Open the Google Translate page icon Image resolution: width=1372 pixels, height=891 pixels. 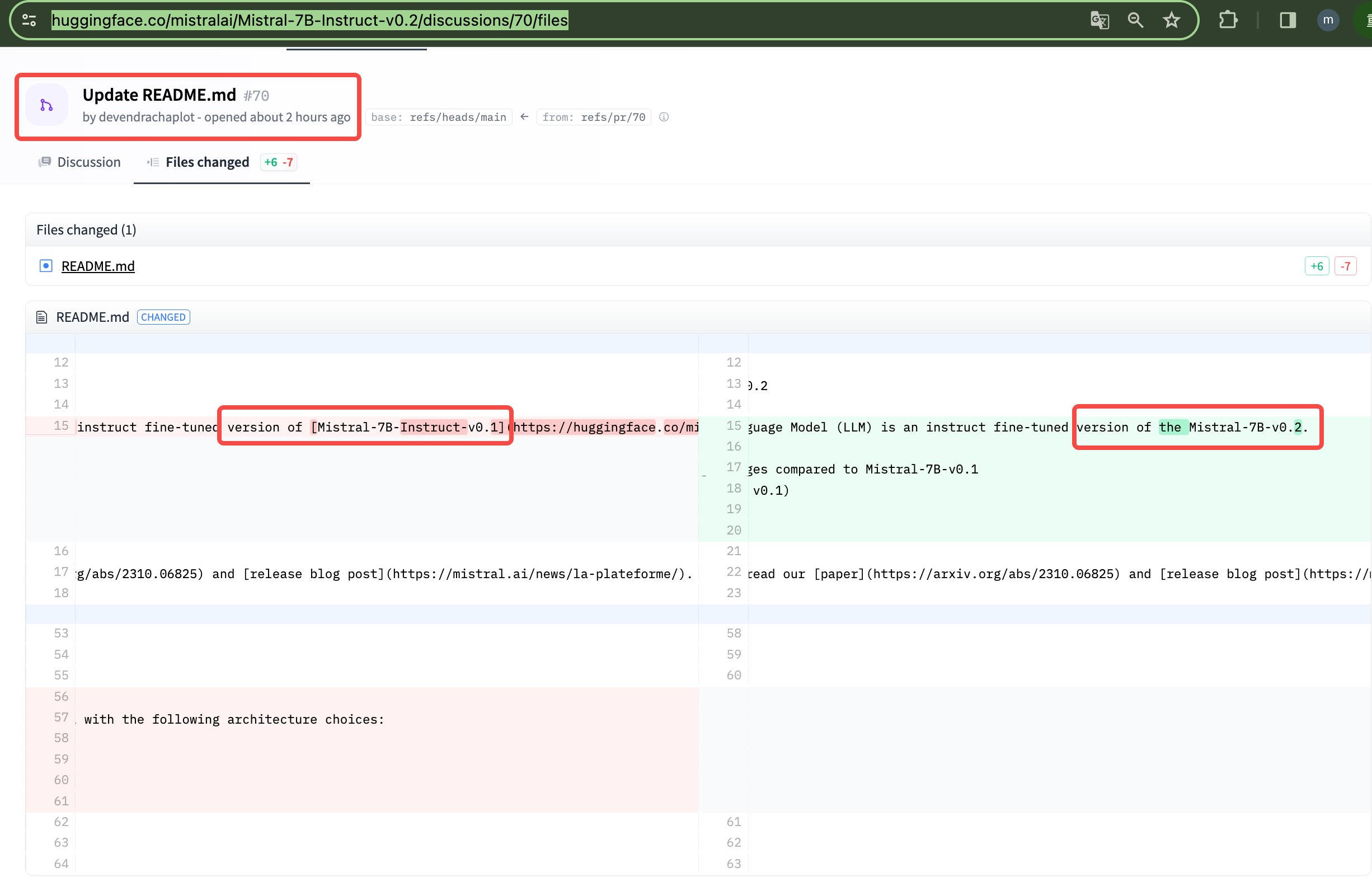[1100, 21]
